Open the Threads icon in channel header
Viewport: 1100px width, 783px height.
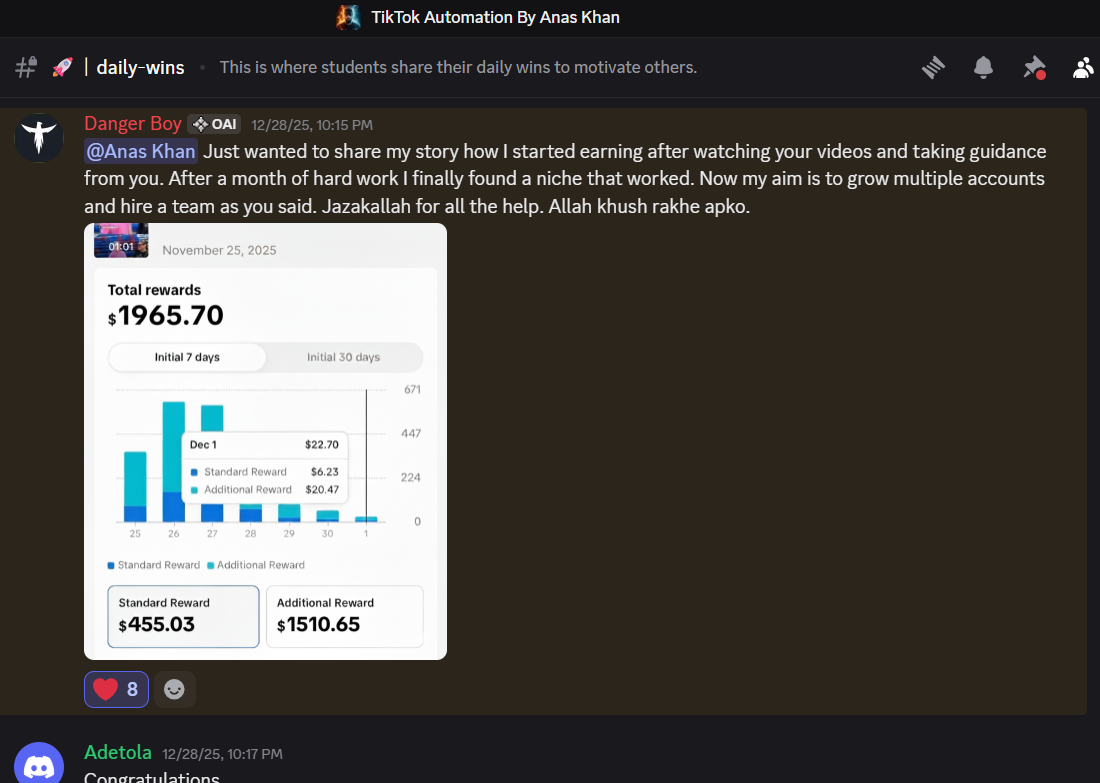[x=933, y=67]
